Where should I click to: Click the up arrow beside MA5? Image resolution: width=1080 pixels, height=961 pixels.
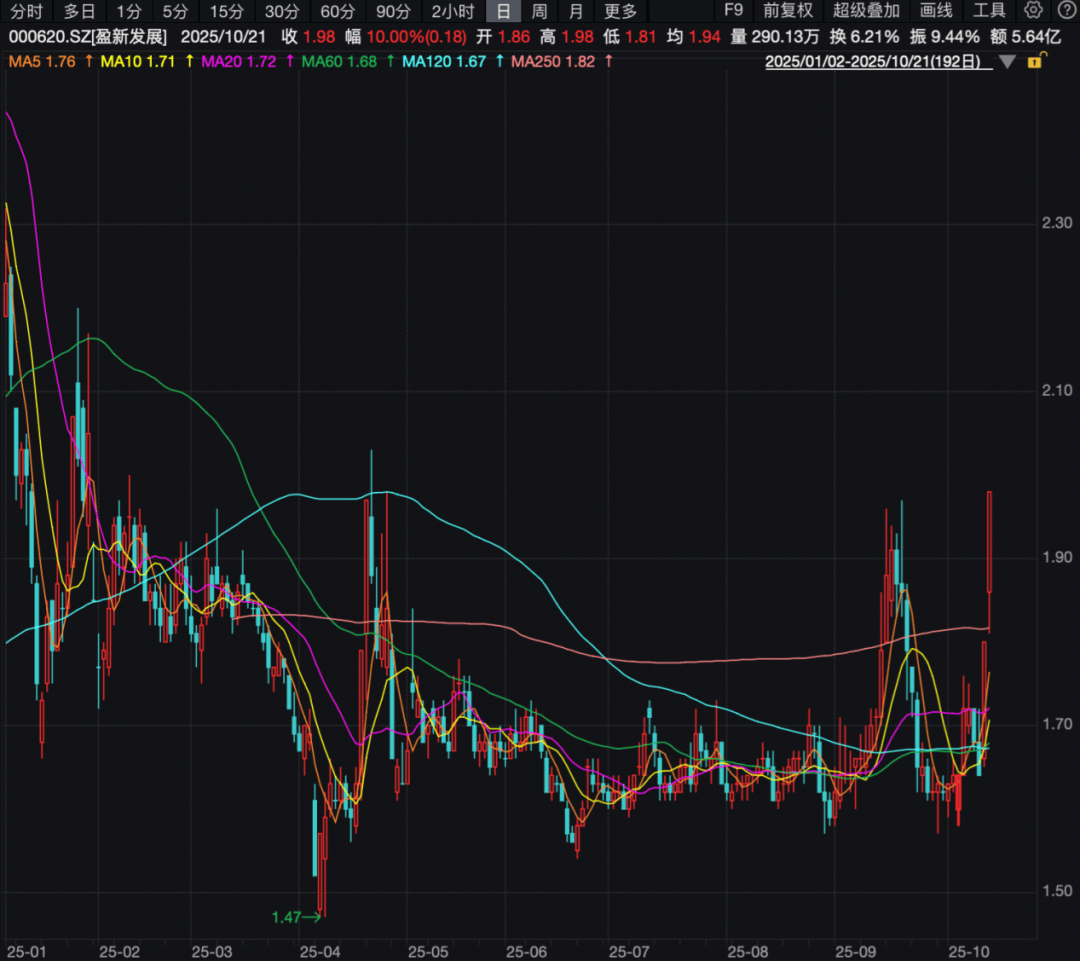(x=89, y=61)
